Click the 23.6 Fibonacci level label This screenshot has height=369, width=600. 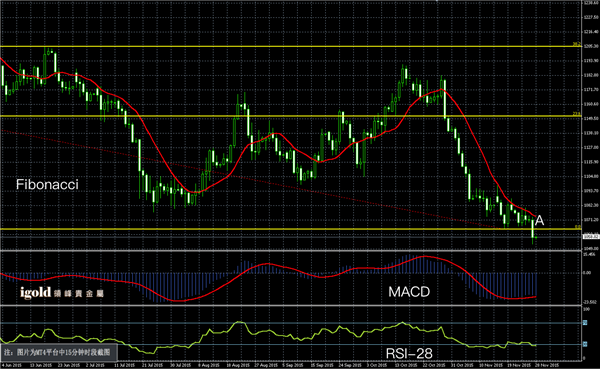pyautogui.click(x=577, y=114)
